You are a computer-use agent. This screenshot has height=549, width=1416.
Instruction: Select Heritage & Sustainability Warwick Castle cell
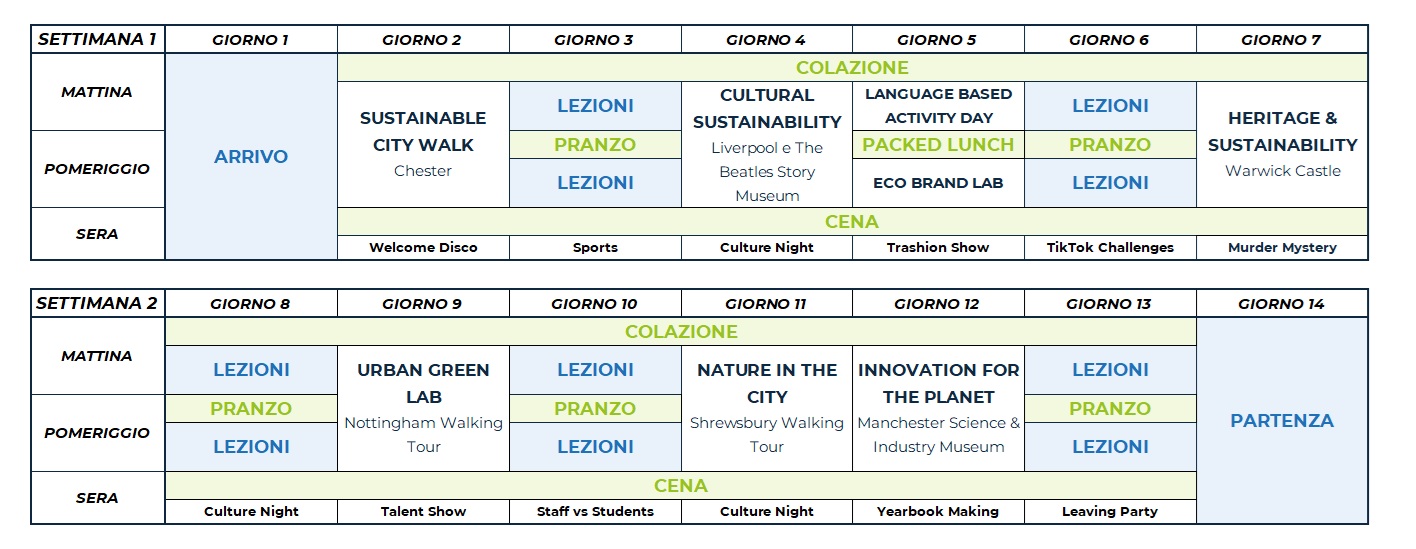[1282, 144]
